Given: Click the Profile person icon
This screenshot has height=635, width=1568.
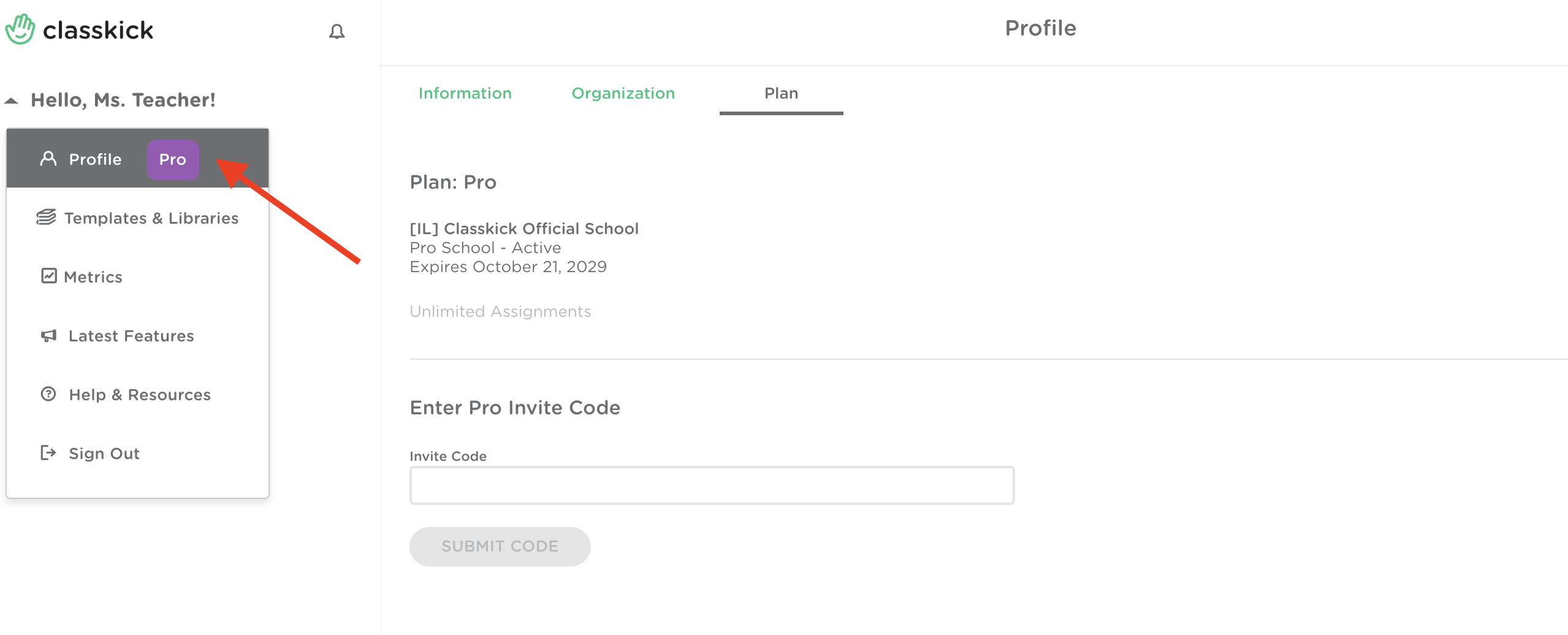Looking at the screenshot, I should pyautogui.click(x=48, y=159).
